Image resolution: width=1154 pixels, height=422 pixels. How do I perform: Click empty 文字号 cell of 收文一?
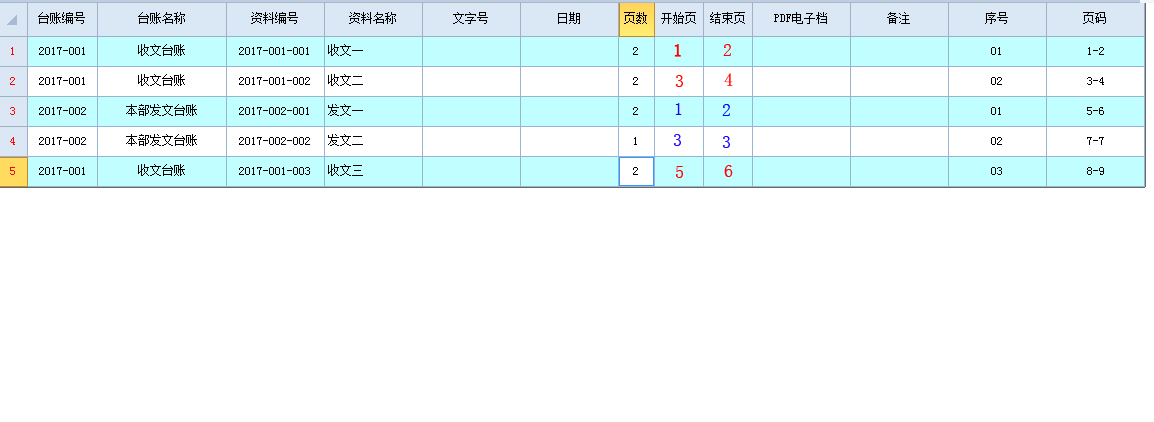[x=471, y=52]
